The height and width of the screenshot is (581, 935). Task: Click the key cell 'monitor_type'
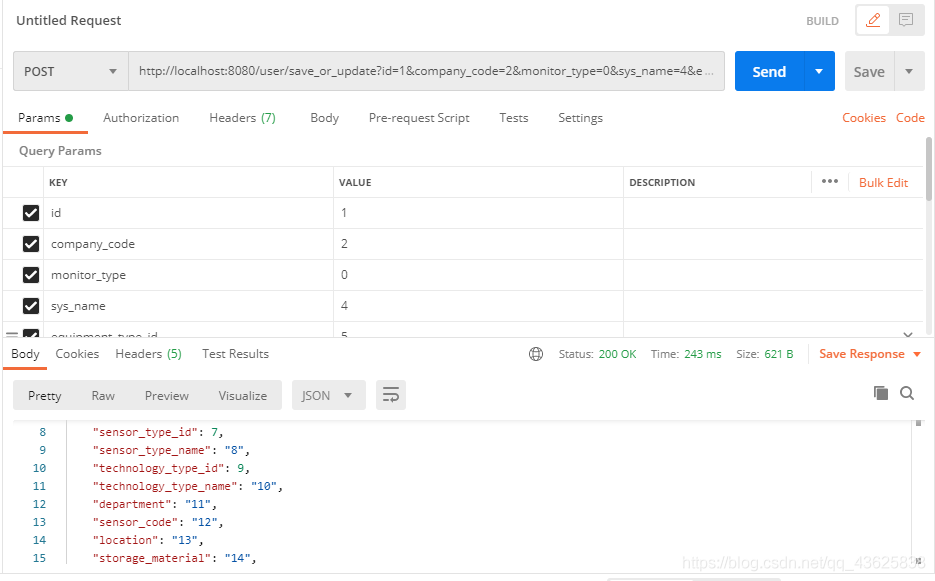(188, 275)
